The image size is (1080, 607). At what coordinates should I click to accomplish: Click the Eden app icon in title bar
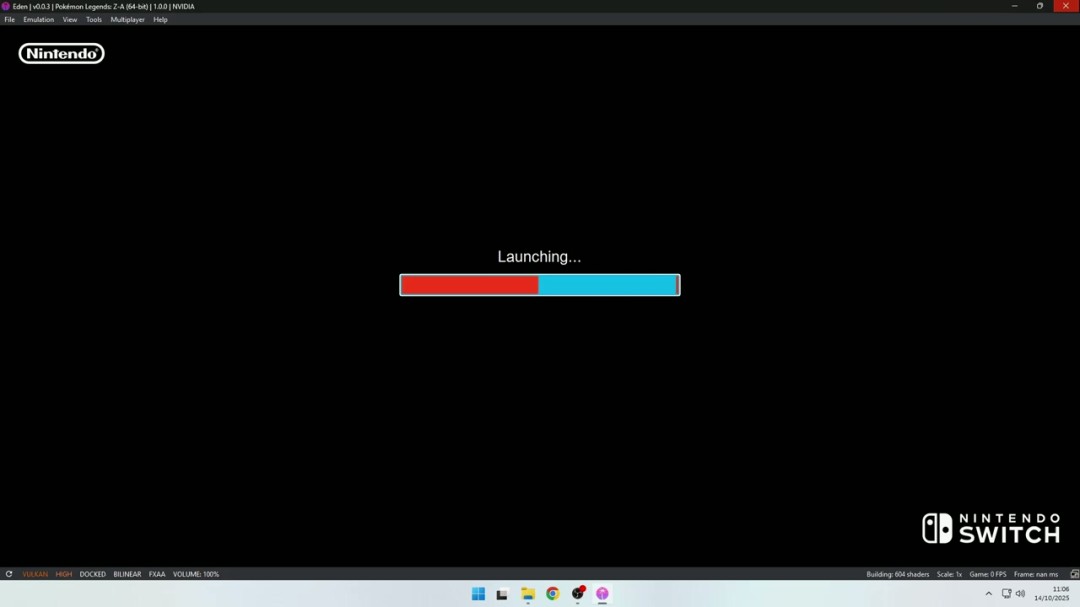[x=6, y=6]
